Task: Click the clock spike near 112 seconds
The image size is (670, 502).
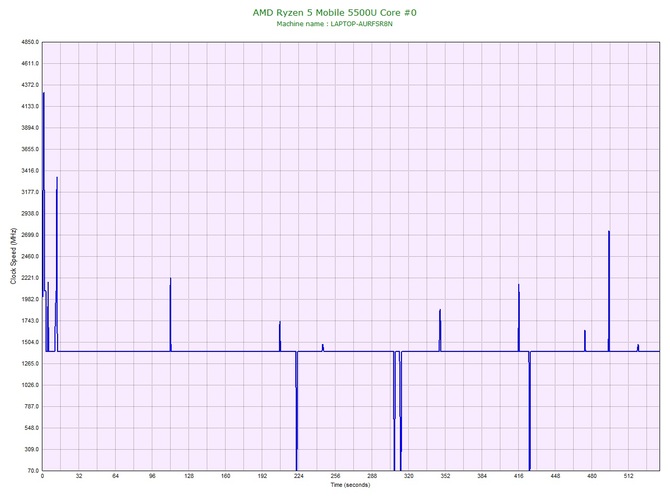Action: tap(170, 315)
